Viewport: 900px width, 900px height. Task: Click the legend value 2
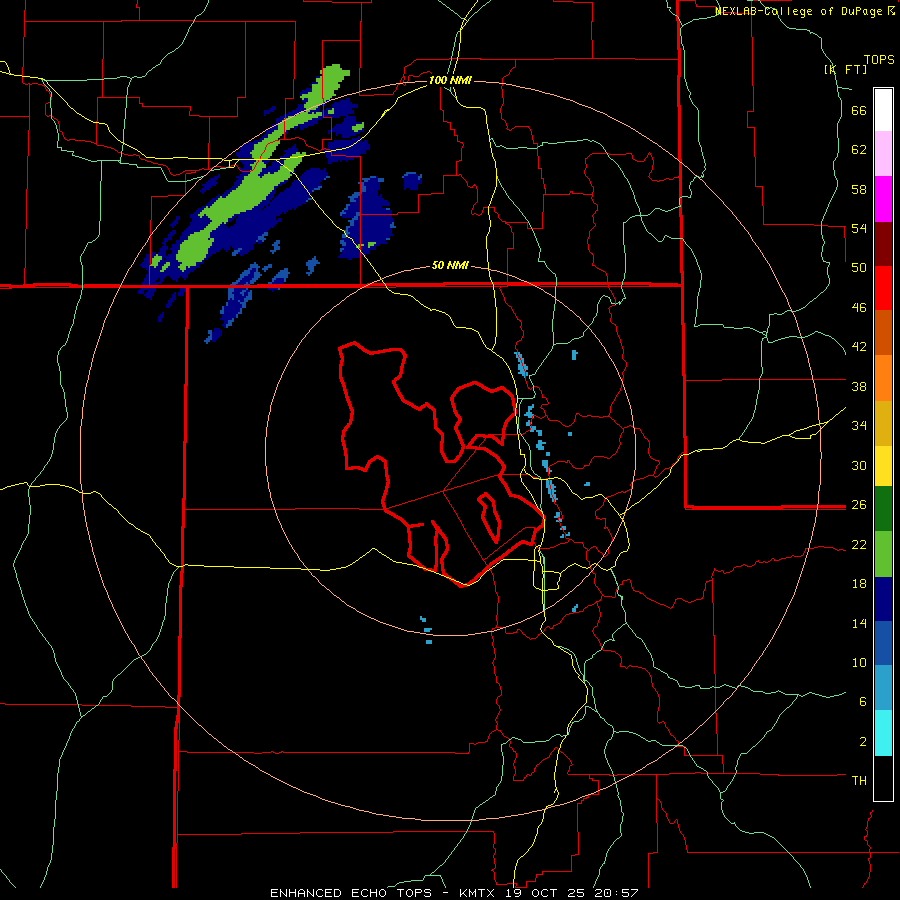pyautogui.click(x=862, y=741)
